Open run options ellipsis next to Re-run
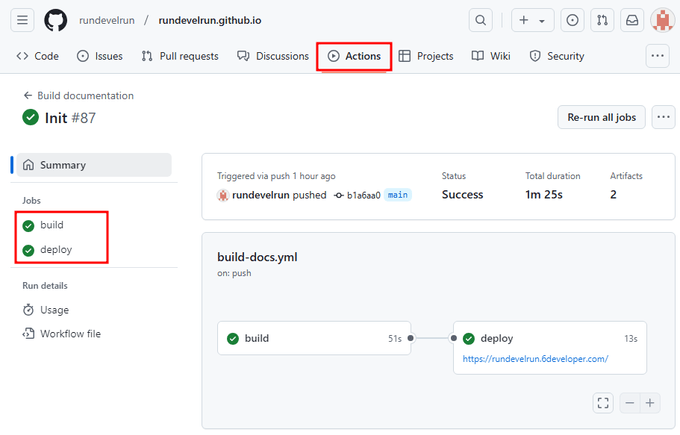Viewport: 680px width, 435px height. [x=663, y=117]
